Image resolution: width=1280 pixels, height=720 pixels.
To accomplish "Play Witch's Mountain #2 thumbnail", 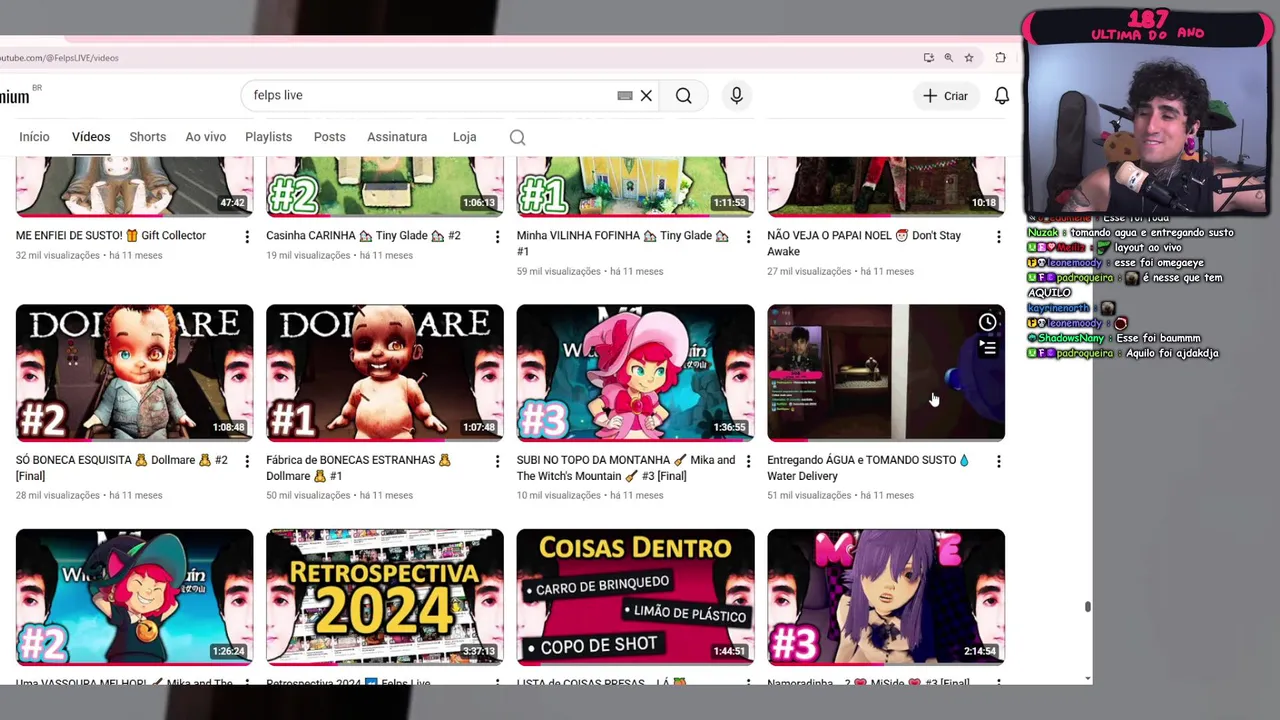I will point(134,597).
